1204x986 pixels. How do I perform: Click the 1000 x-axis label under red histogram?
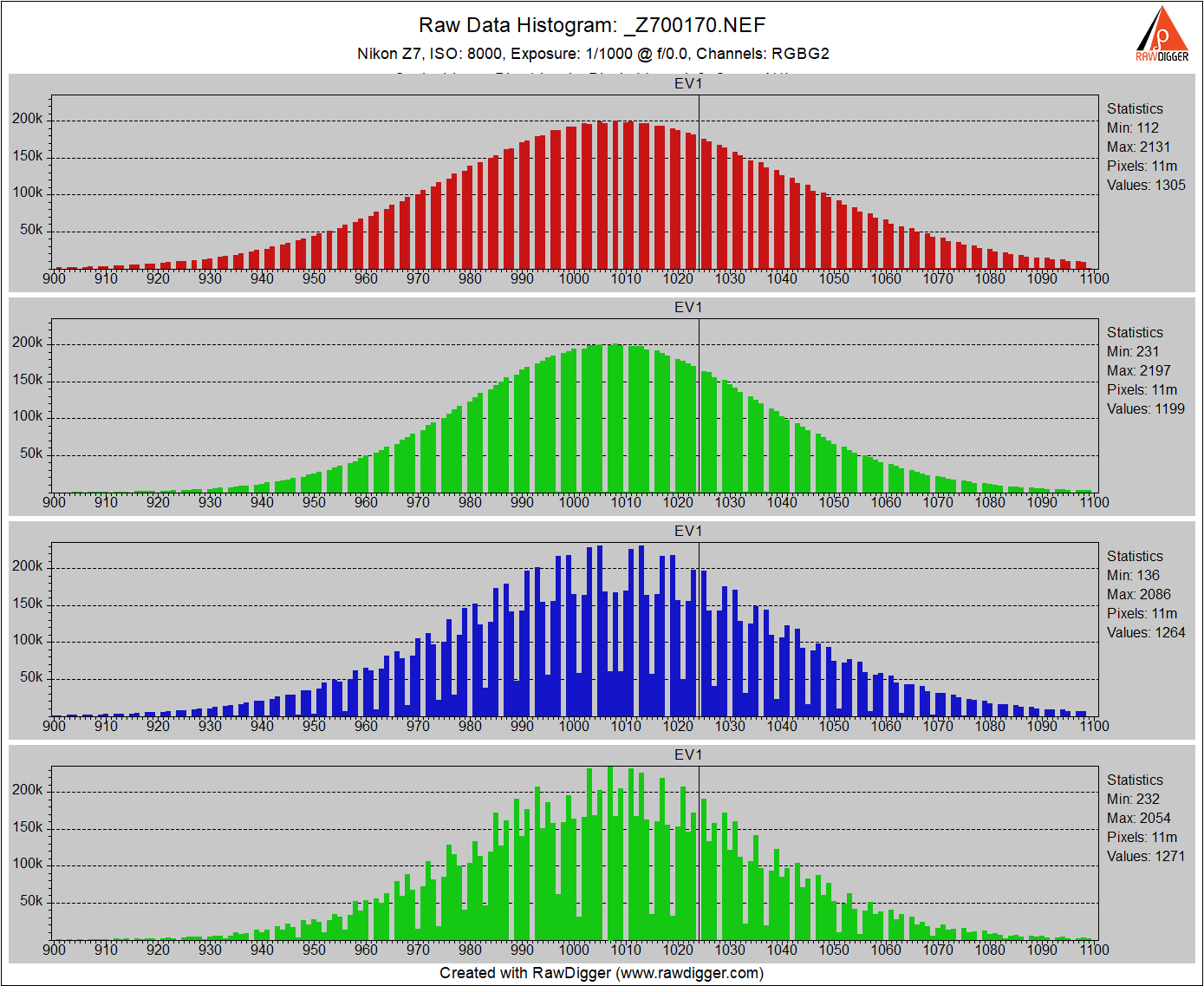click(574, 278)
